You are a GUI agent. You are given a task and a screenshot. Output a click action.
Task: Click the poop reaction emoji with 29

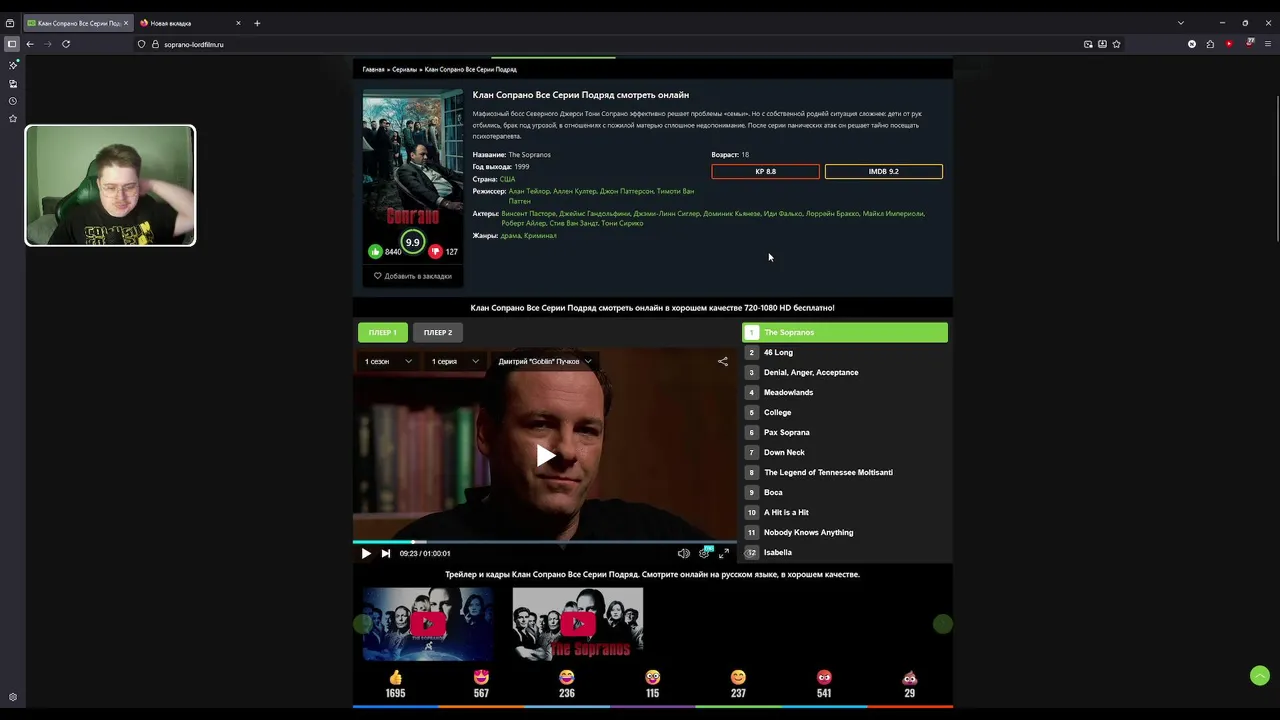[x=909, y=677]
